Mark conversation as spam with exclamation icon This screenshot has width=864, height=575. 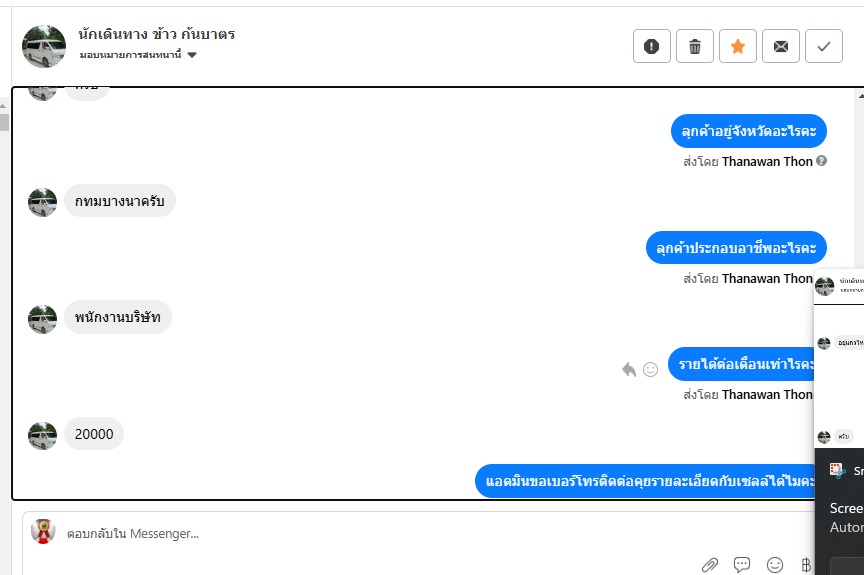click(x=651, y=46)
